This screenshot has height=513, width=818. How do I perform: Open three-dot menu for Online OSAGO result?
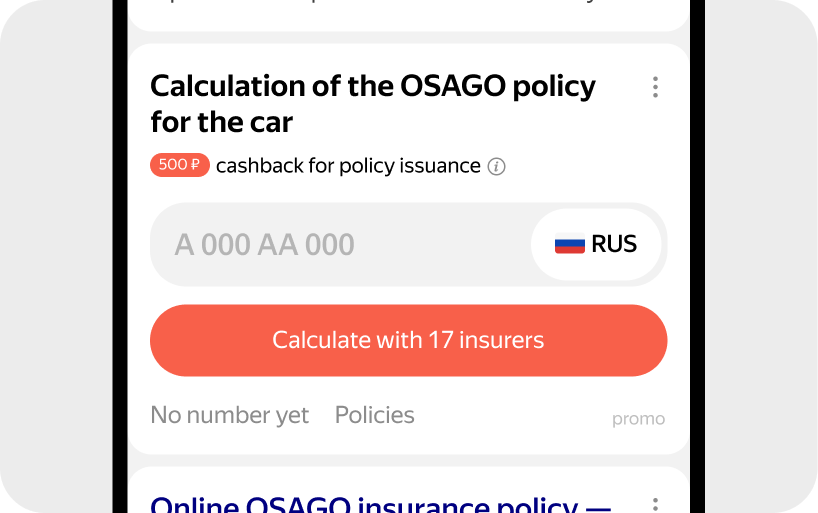tap(655, 505)
